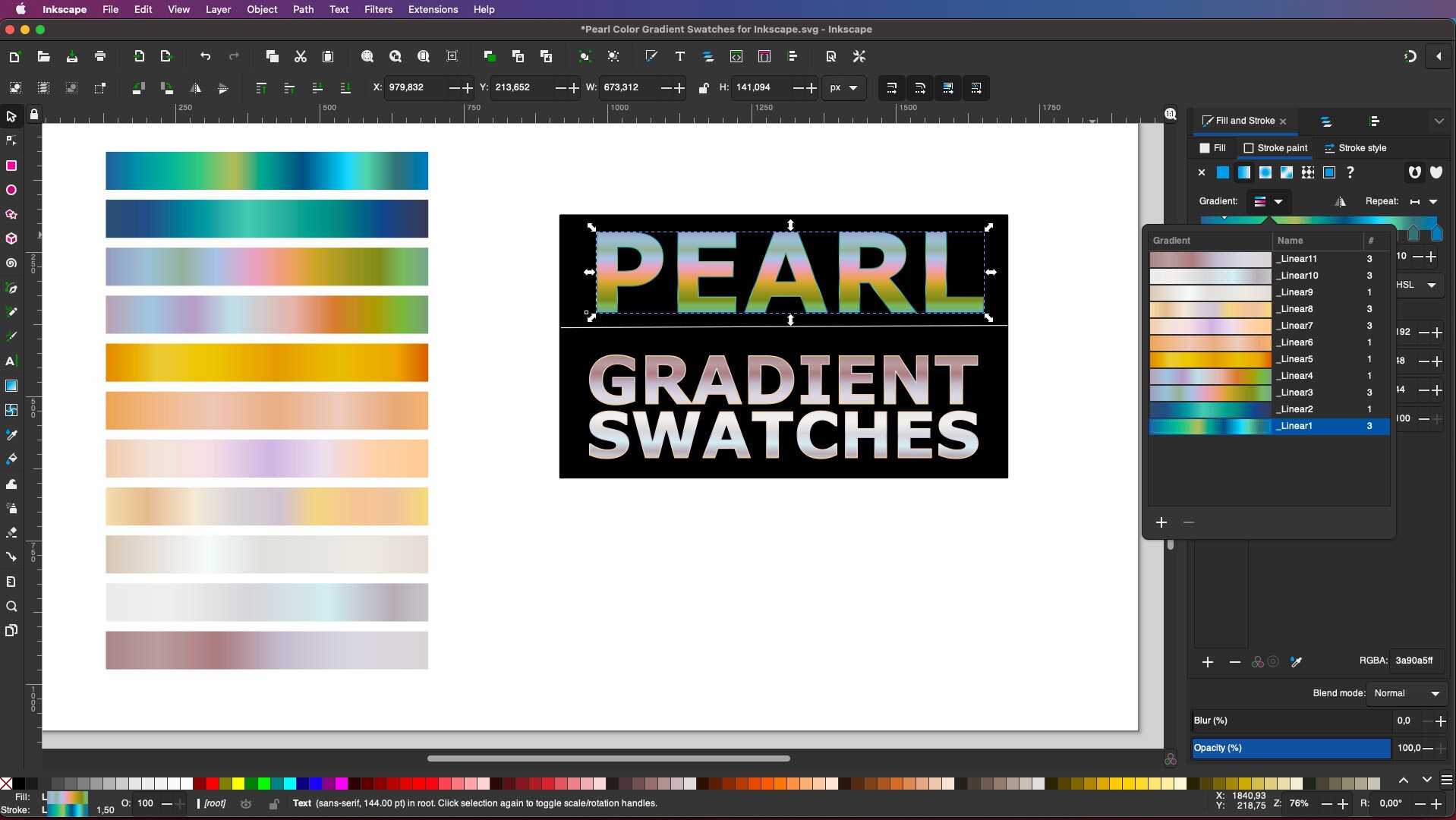Activate the Text tool

tap(11, 361)
